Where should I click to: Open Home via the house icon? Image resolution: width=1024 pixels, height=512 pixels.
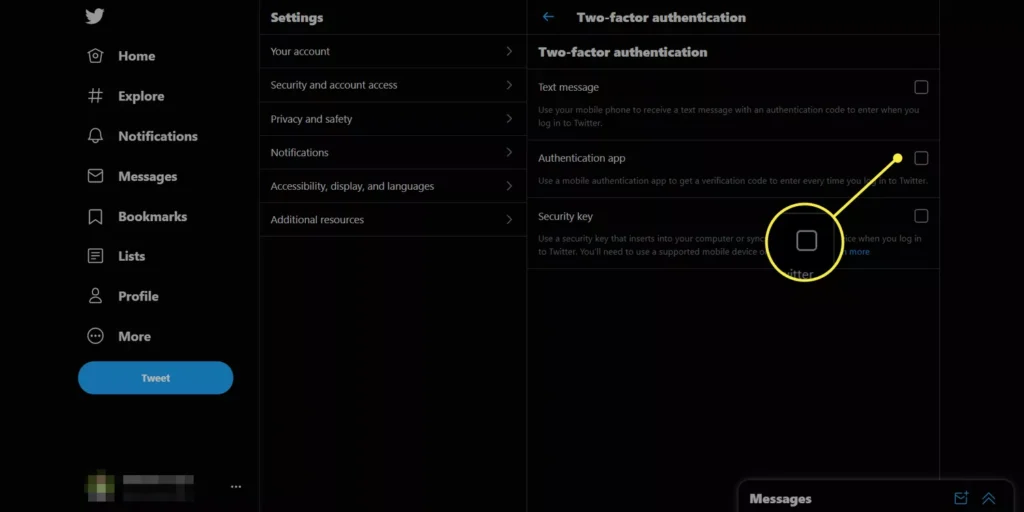pyautogui.click(x=96, y=56)
